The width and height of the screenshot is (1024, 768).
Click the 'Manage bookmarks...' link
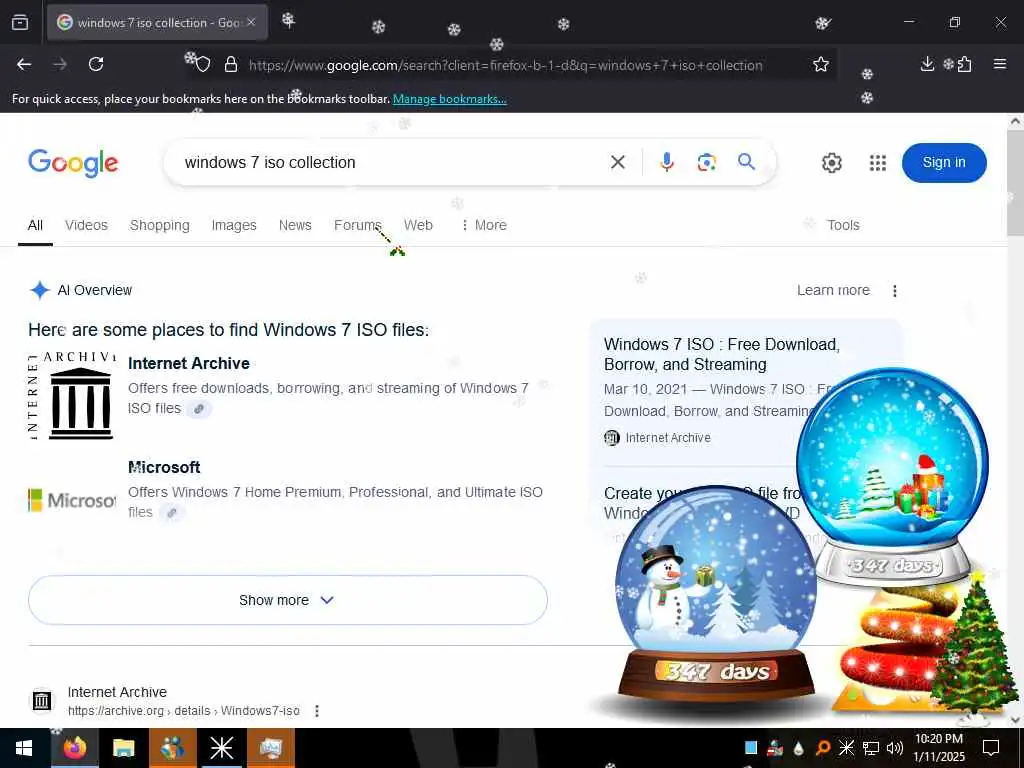(449, 99)
